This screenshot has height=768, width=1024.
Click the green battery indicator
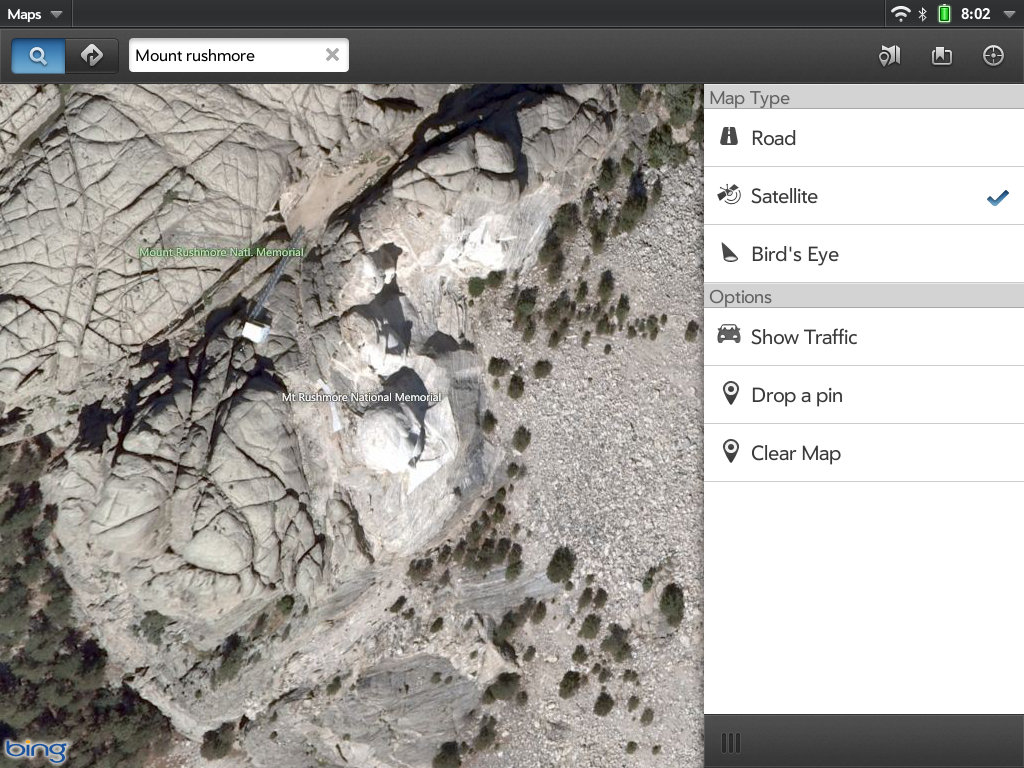943,14
